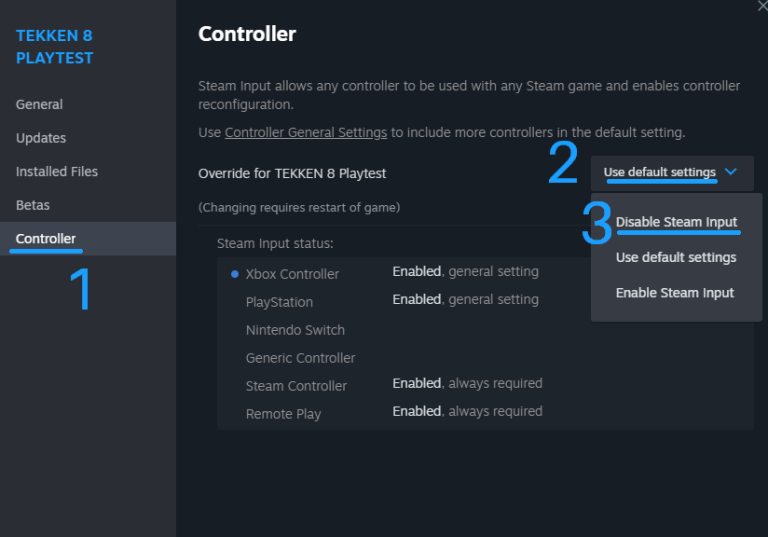Image resolution: width=768 pixels, height=537 pixels.
Task: Select the Xbox Controller row
Action: [293, 274]
